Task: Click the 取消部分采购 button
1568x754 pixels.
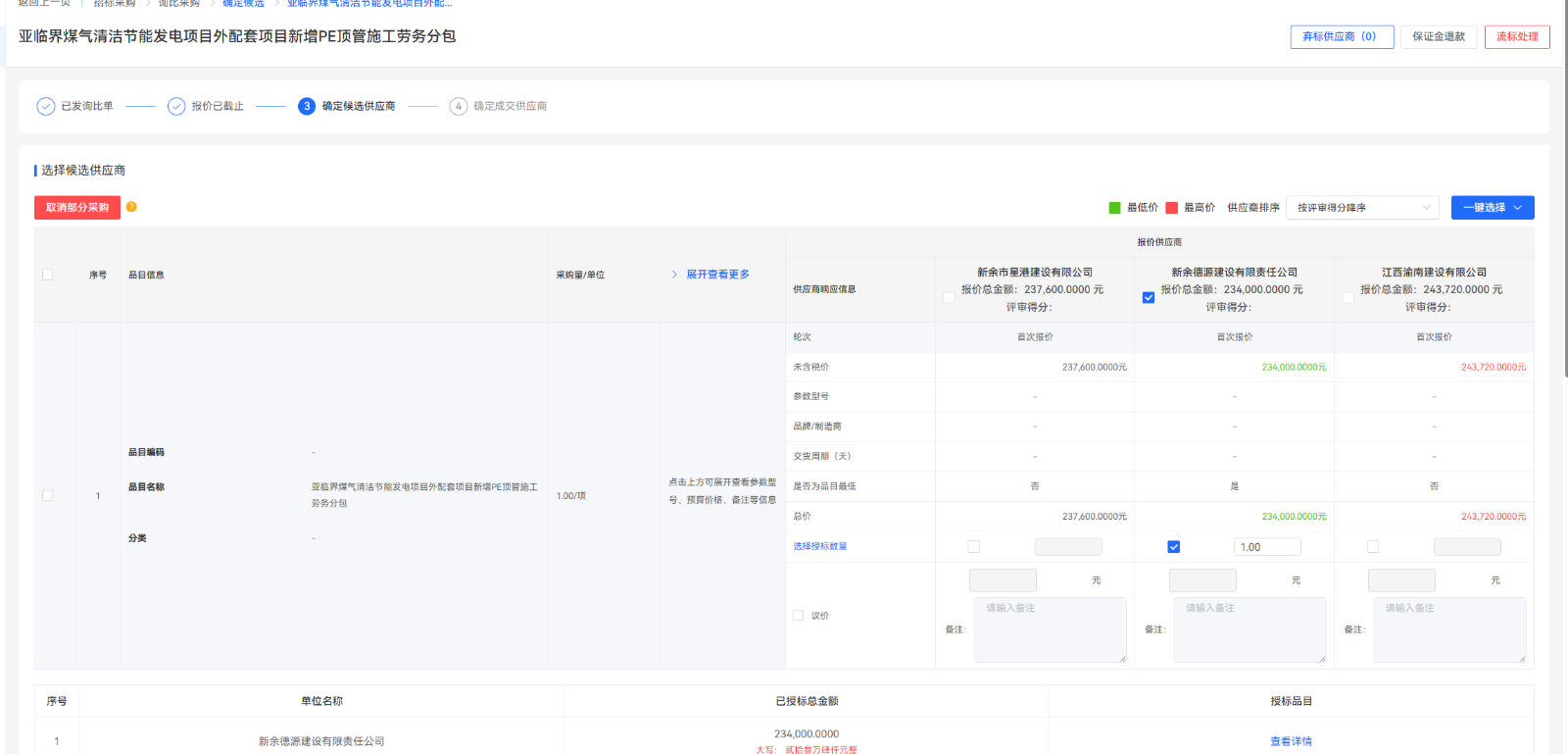Action: point(77,208)
